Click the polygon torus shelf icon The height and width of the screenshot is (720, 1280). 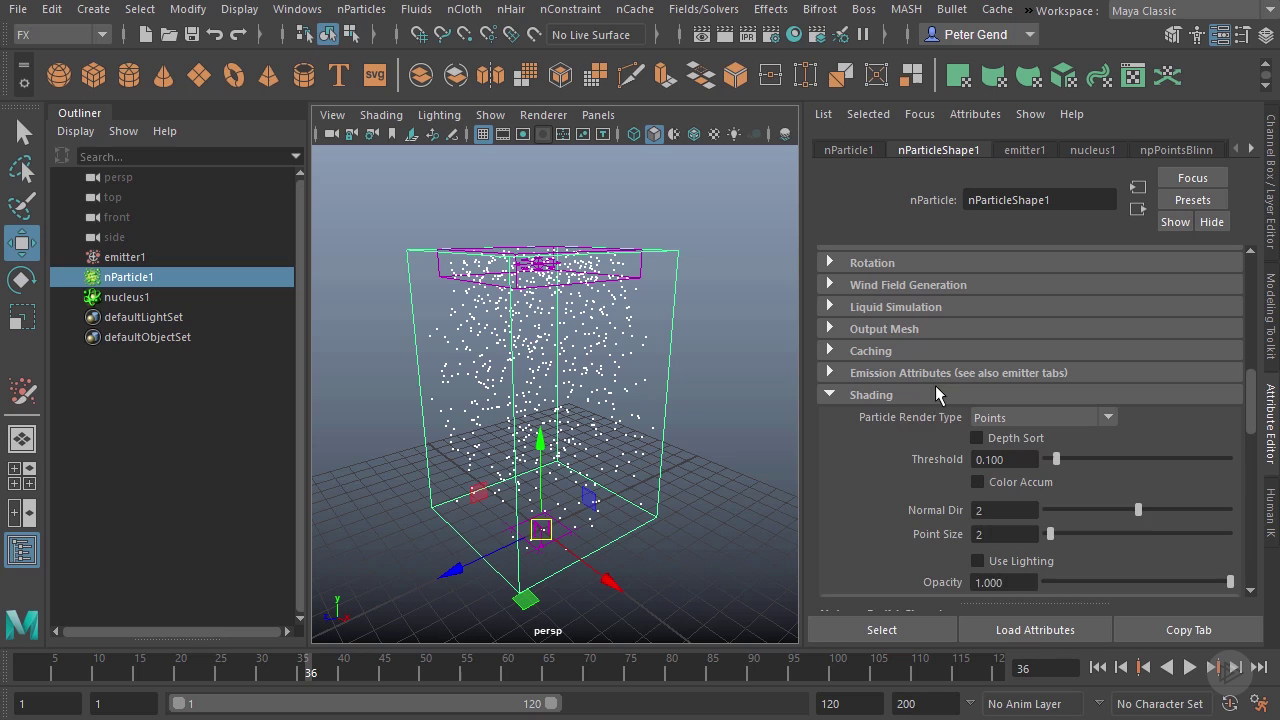[x=234, y=76]
